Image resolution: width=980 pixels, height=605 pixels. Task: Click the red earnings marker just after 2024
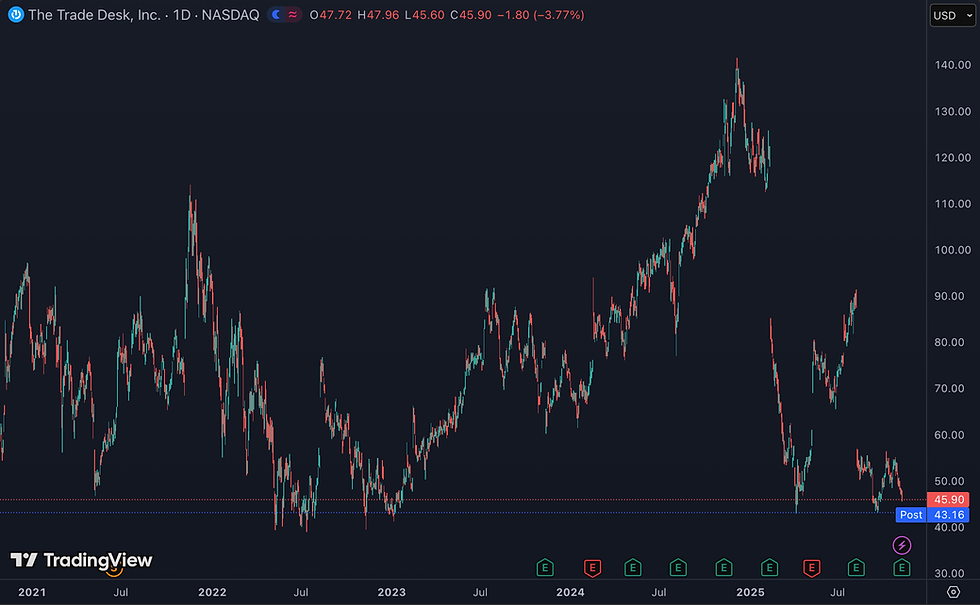click(x=592, y=568)
